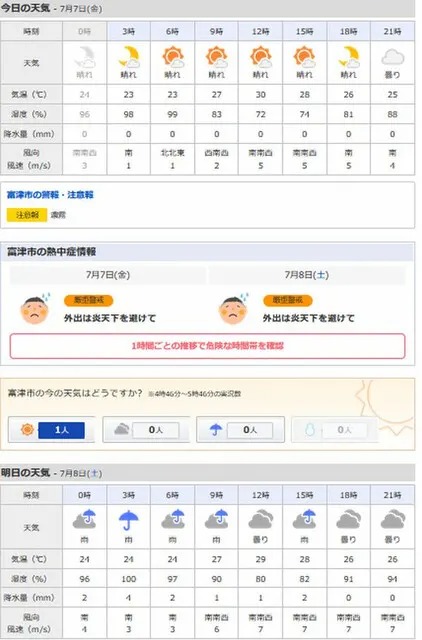Select the 7月8日(土) heatstroke date header
Image resolution: width=422 pixels, height=640 pixels.
(x=307, y=275)
